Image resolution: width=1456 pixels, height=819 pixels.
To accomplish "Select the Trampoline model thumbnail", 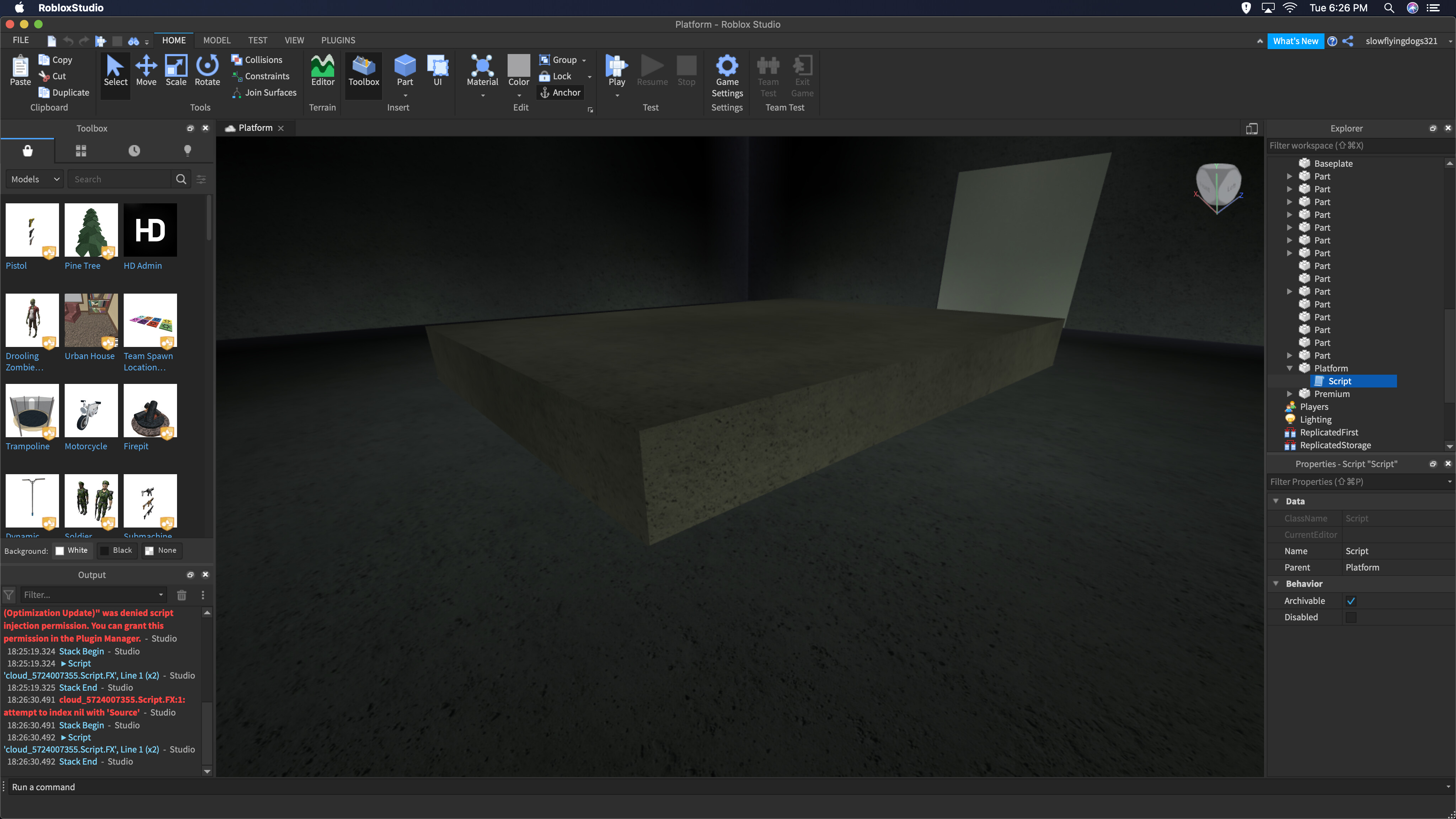I will tap(32, 411).
